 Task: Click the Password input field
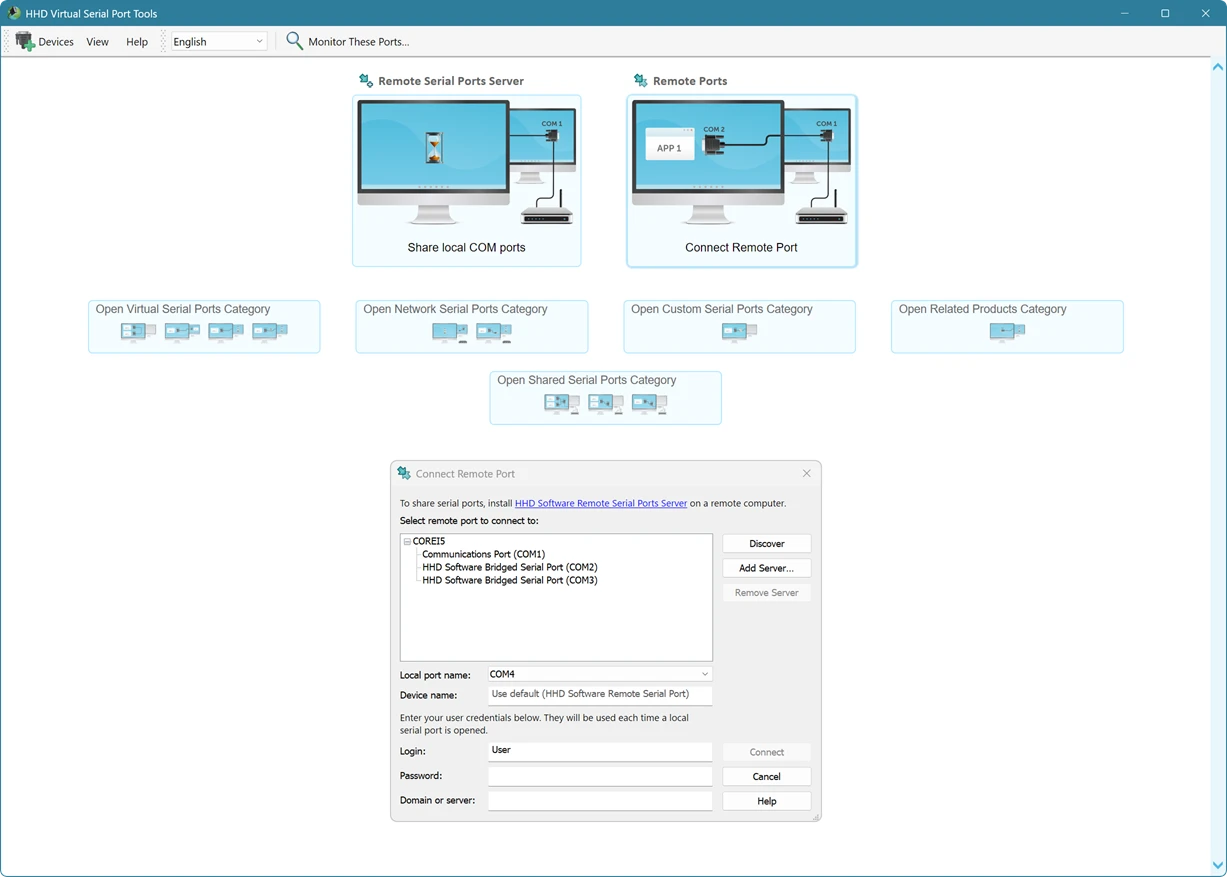click(599, 776)
